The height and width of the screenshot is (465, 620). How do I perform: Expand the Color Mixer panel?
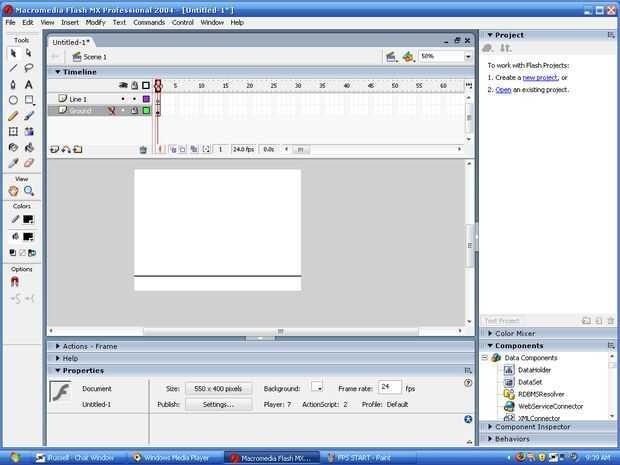tap(490, 333)
